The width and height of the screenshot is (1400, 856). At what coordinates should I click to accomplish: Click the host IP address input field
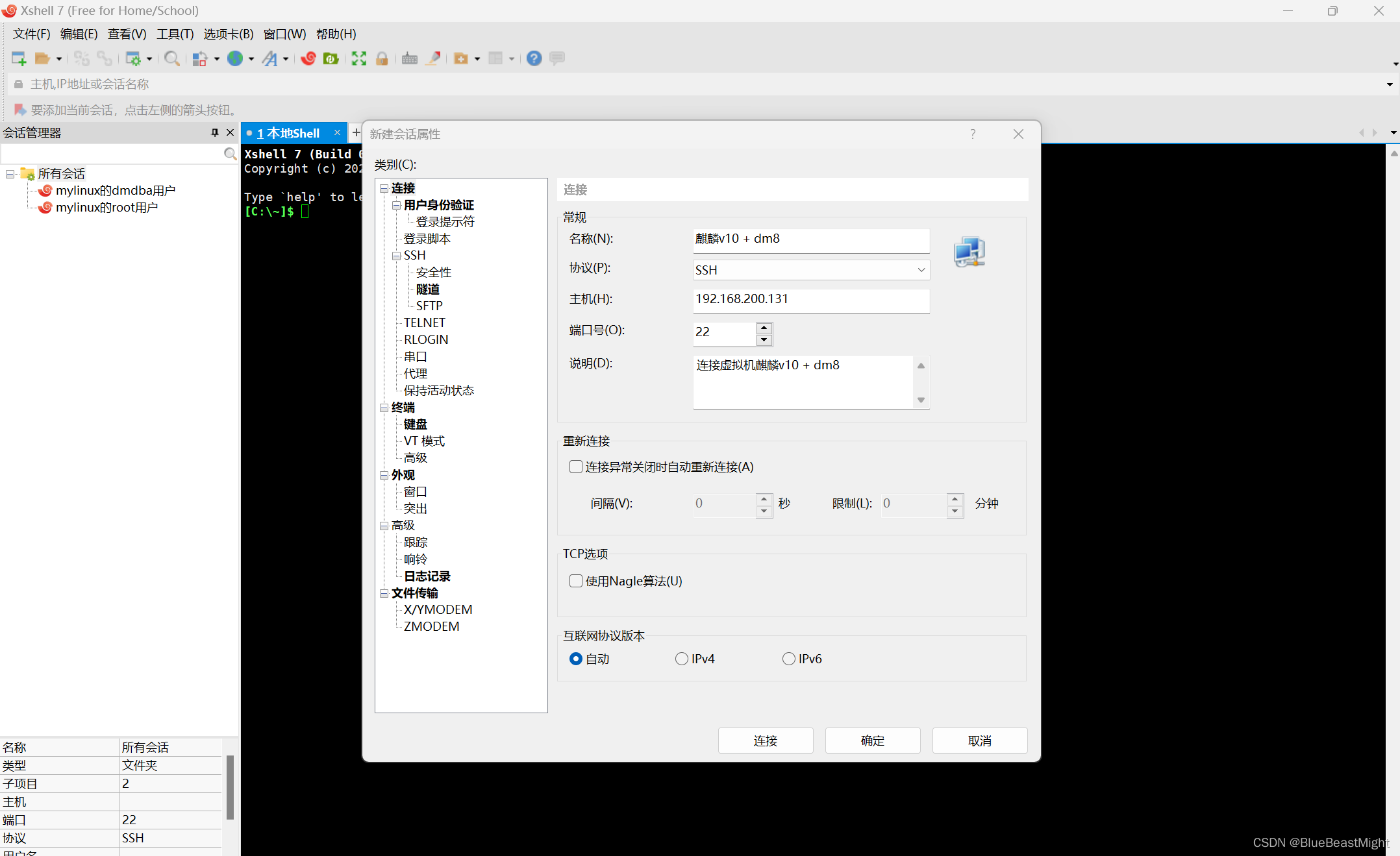(x=811, y=299)
